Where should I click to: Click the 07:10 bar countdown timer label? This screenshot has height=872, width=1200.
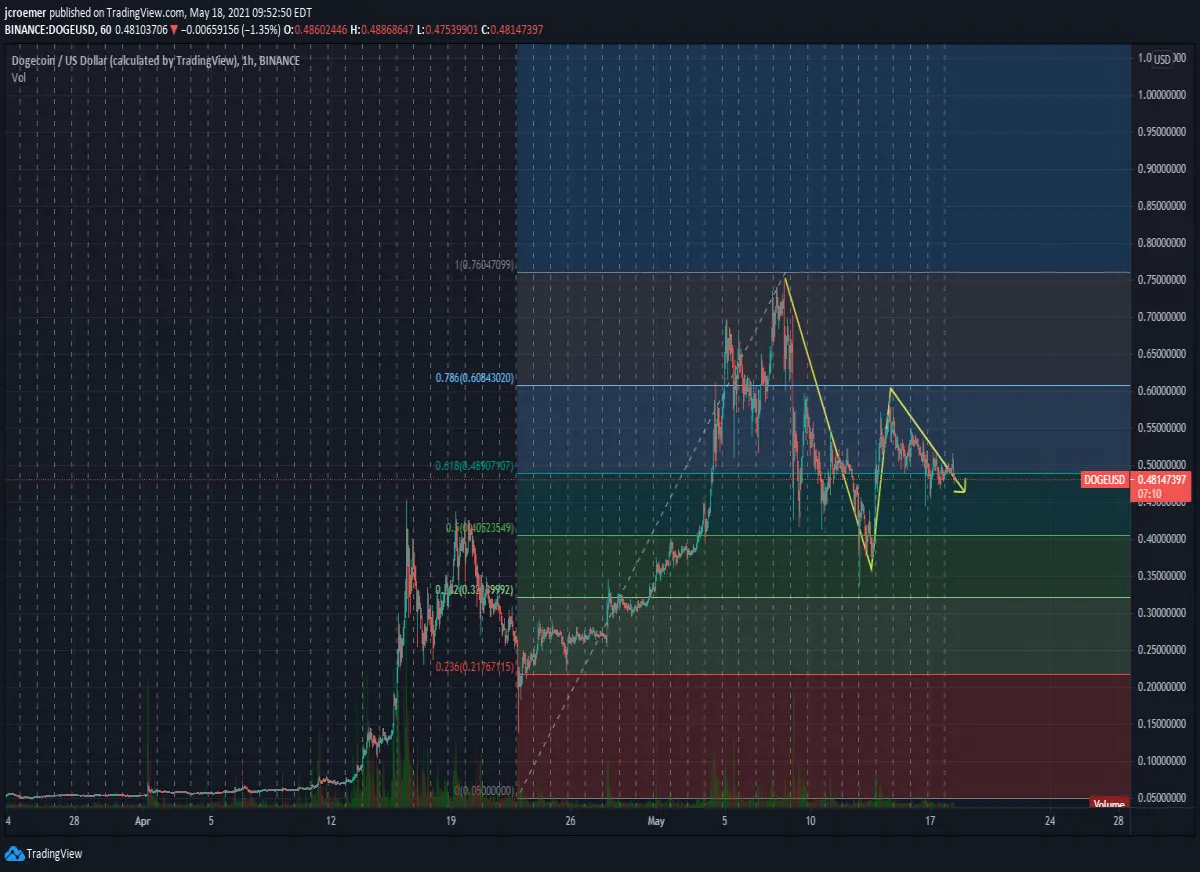1144,493
